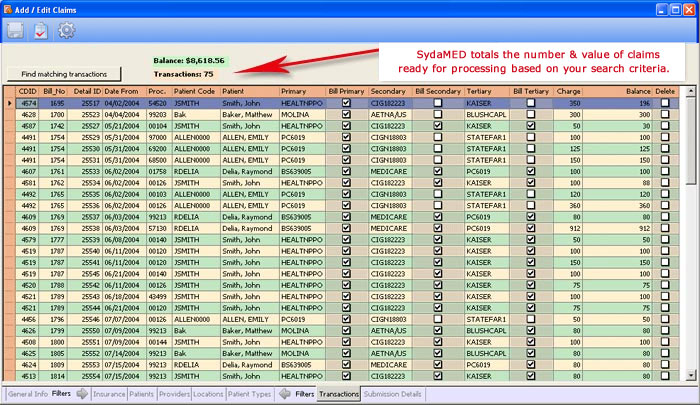Image resolution: width=700 pixels, height=405 pixels.
Task: Click the Balance column header
Action: (638, 91)
